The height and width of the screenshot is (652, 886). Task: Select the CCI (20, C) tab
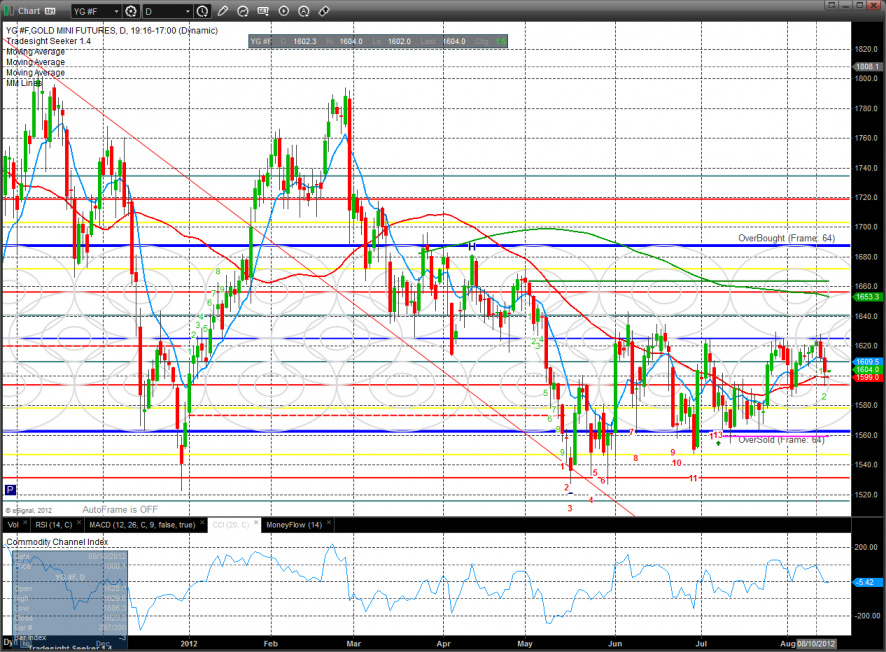click(x=233, y=524)
